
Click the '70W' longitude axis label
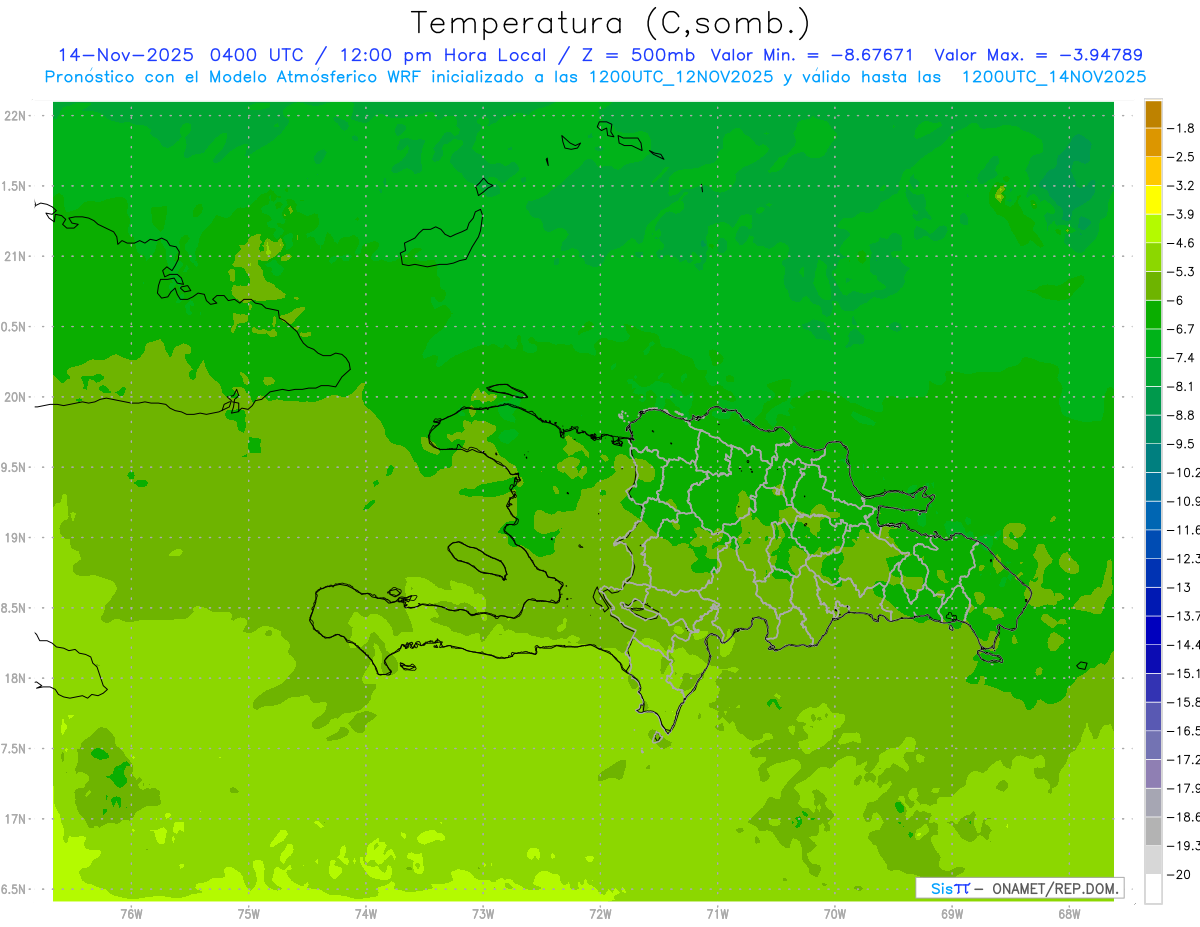(x=835, y=913)
